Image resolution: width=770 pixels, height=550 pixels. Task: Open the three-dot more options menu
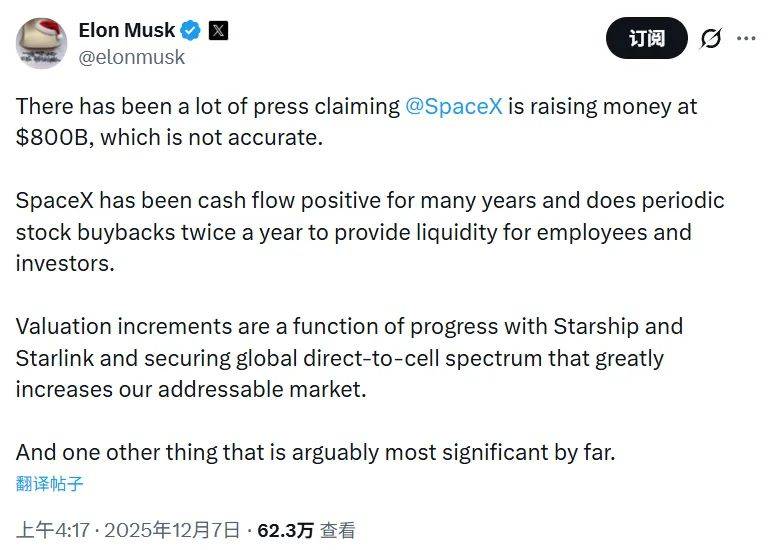click(x=746, y=39)
